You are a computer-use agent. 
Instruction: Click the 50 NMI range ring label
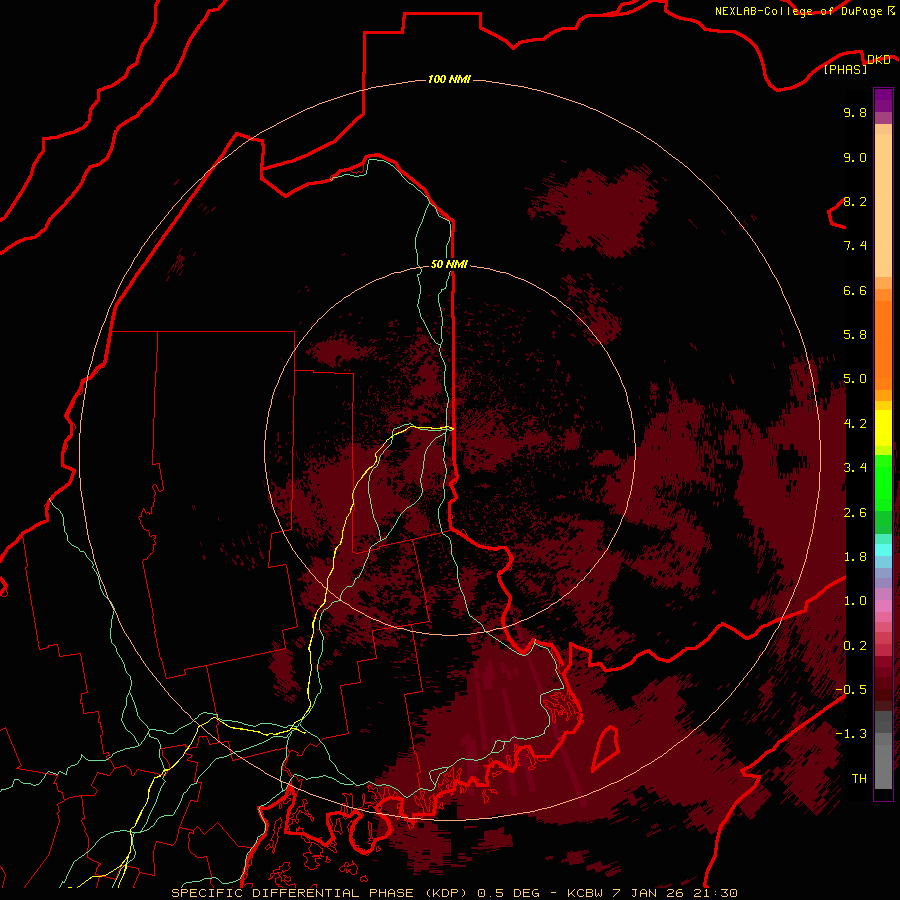pyautogui.click(x=449, y=264)
